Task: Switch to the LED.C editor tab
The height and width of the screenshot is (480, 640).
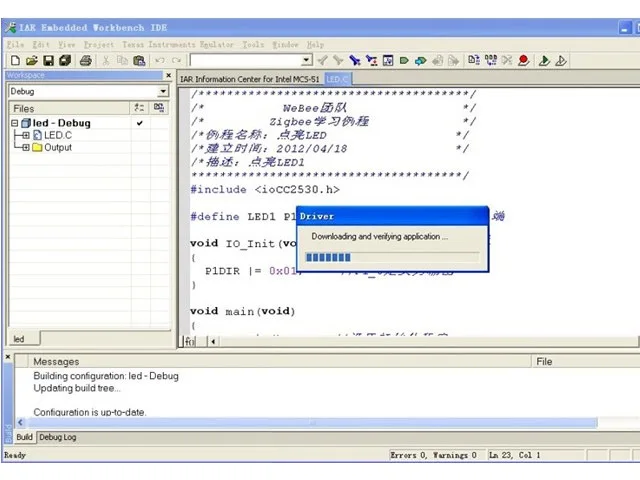Action: [x=337, y=79]
